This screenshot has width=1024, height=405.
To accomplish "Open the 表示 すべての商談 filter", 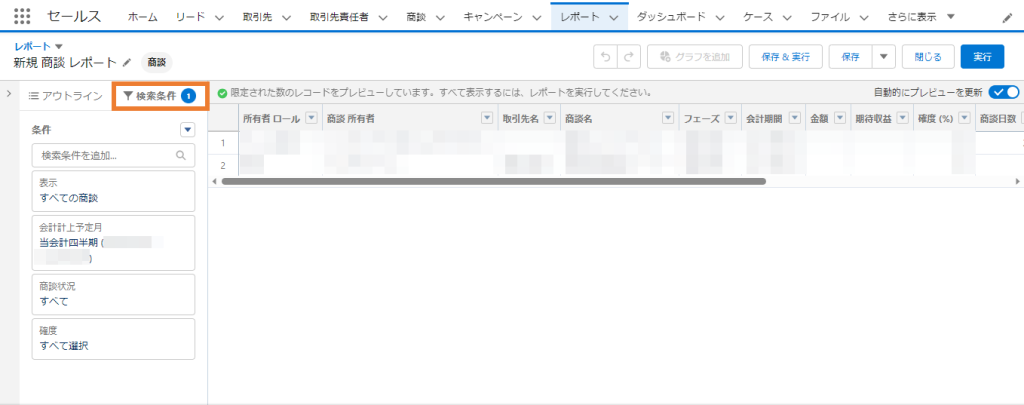I will [113, 191].
